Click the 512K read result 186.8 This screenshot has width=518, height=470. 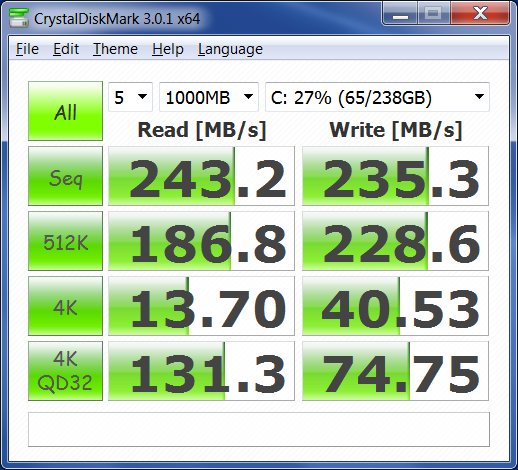[x=201, y=241]
